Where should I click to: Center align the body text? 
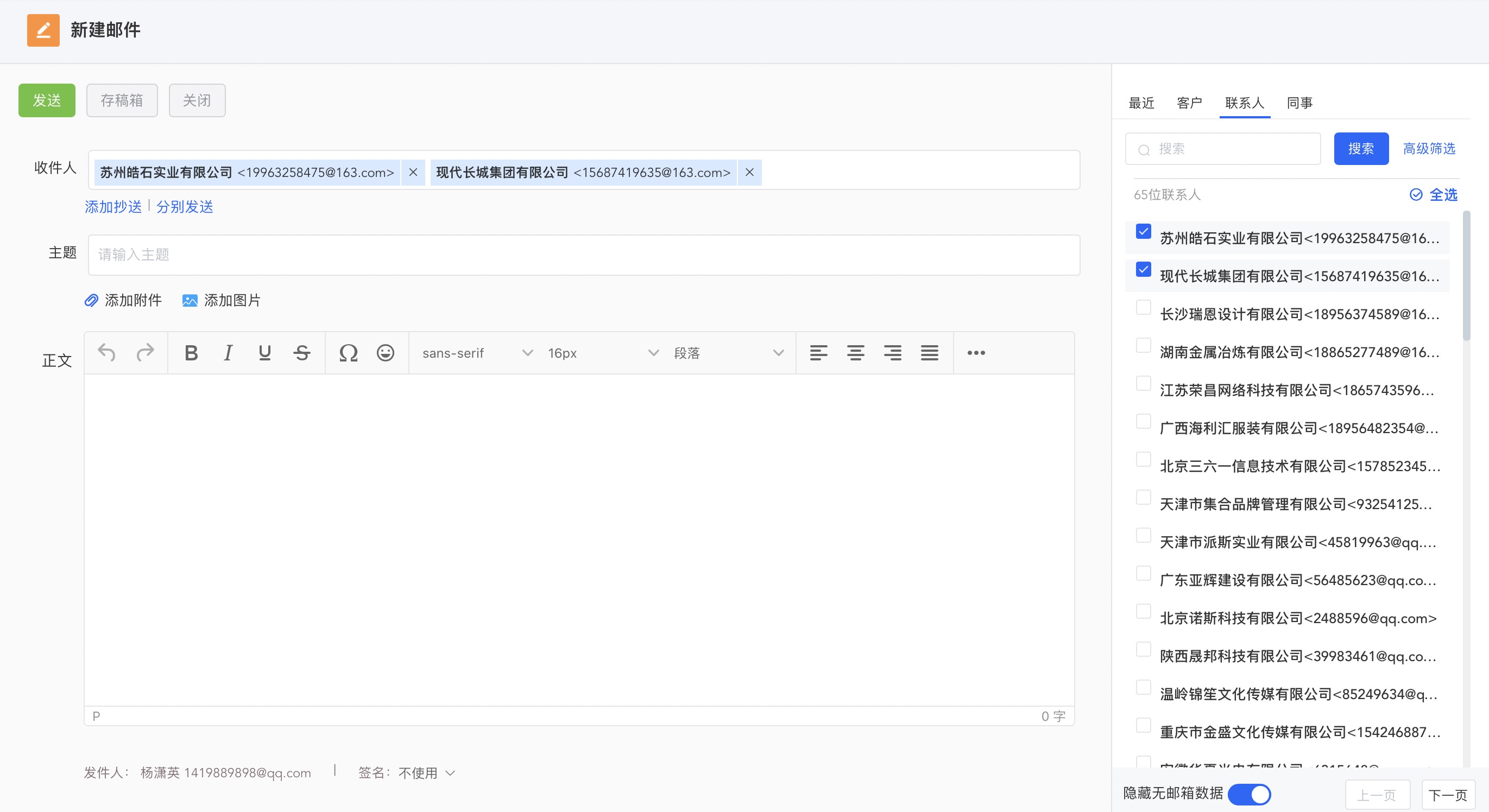pos(855,353)
